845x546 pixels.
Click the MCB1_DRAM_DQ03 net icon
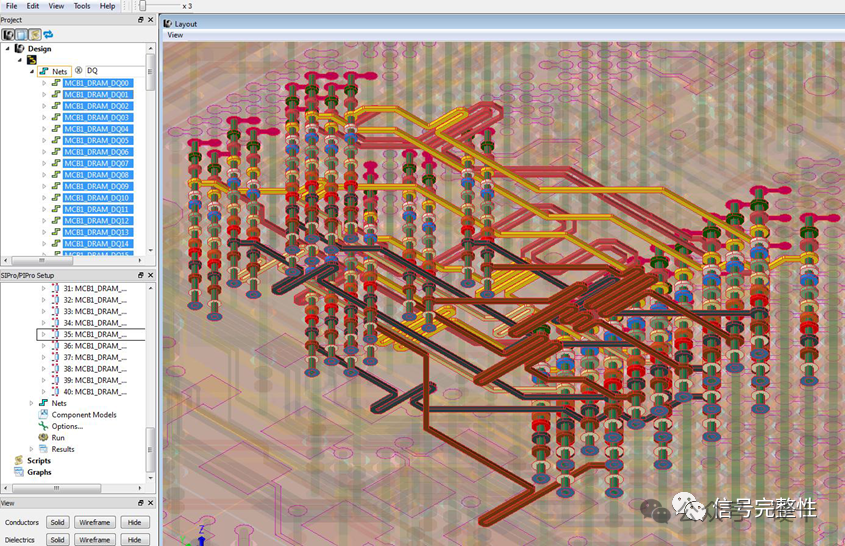pos(56,118)
